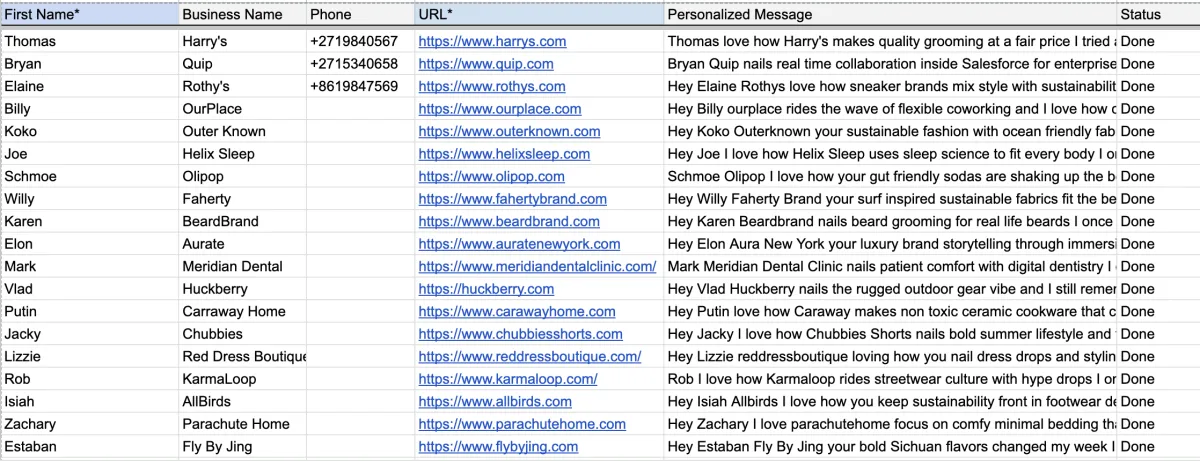This screenshot has height=461, width=1200.
Task: Select the Fly By Jing business name cell
Action: coord(242,446)
